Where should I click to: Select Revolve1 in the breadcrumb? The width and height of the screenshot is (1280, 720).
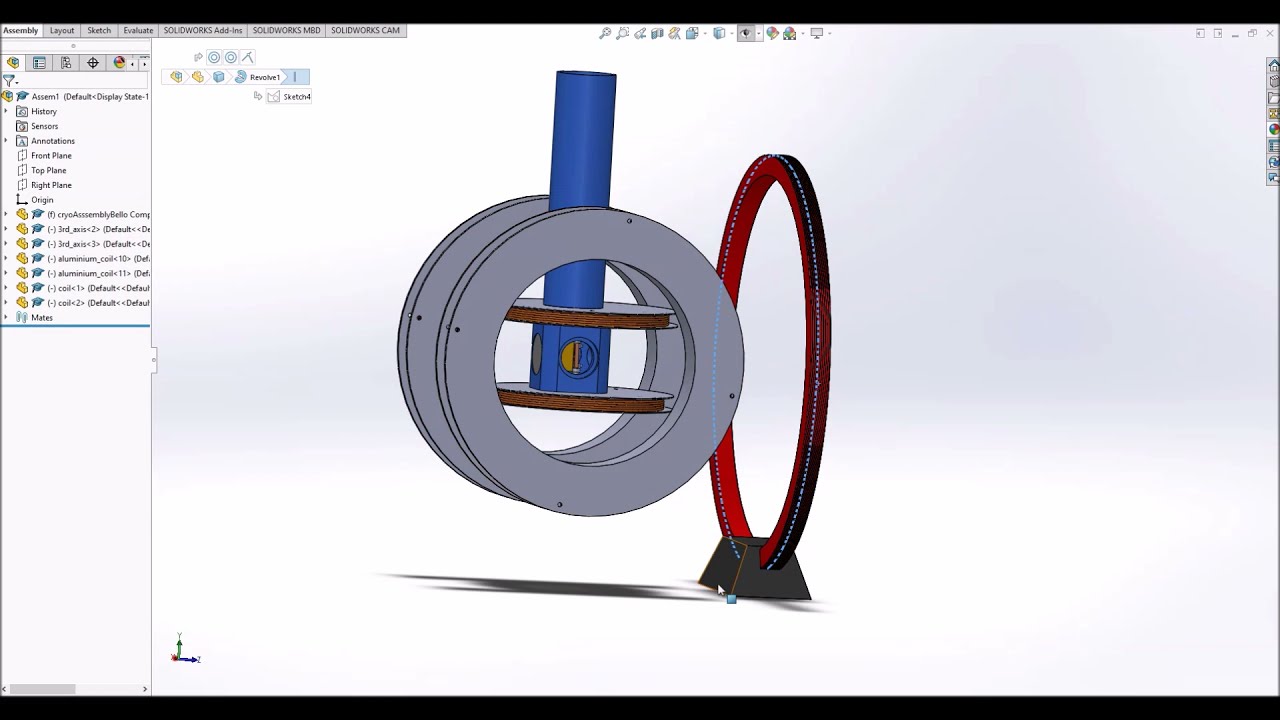pyautogui.click(x=264, y=77)
